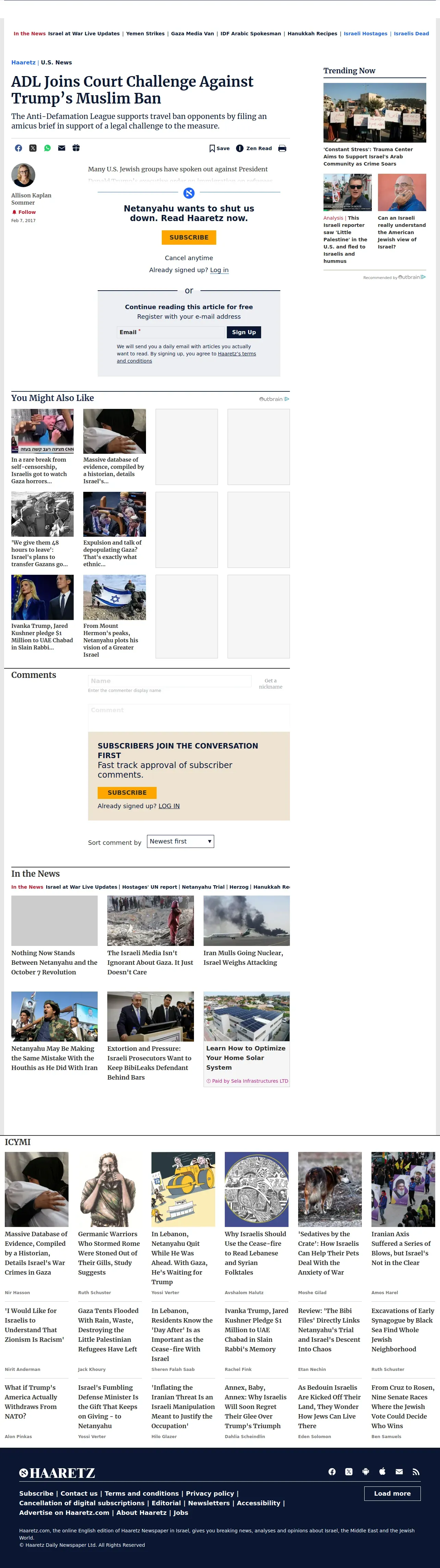Select Gaza Media Van topic
The height and width of the screenshot is (1568, 440).
pyautogui.click(x=192, y=34)
